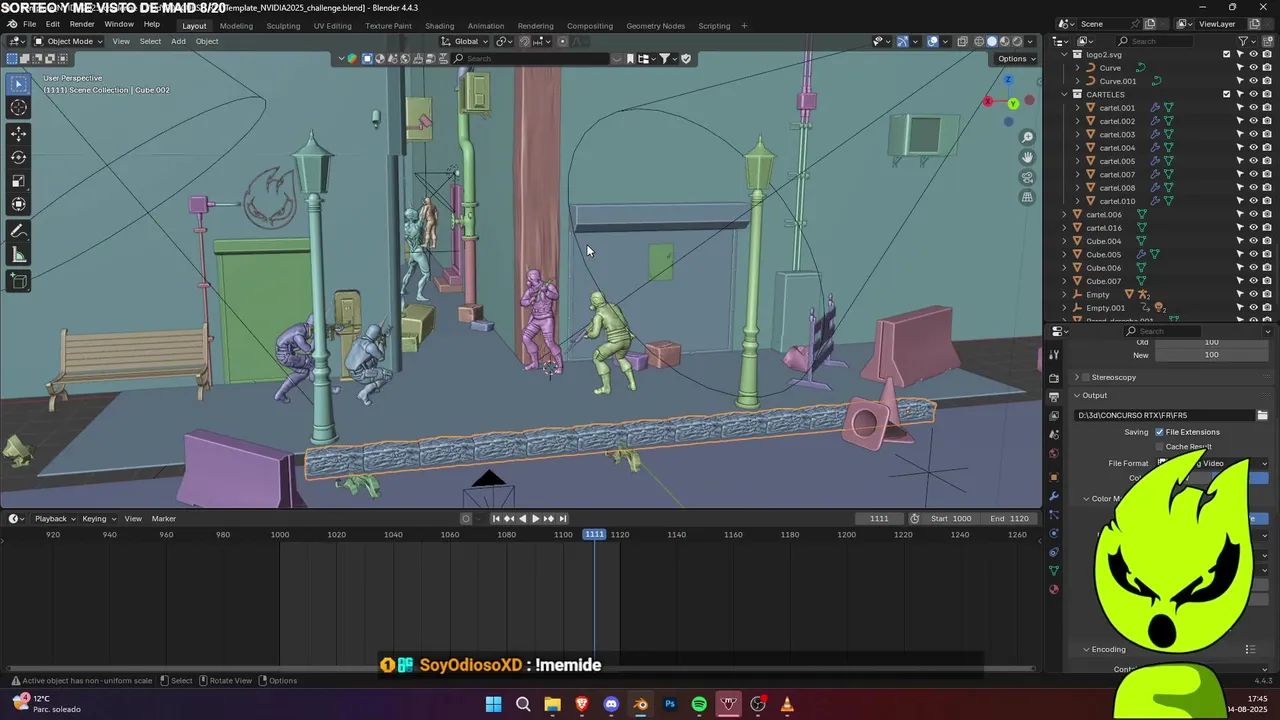Toggle File Extensions checkbox
The height and width of the screenshot is (720, 1280).
pos(1159,432)
